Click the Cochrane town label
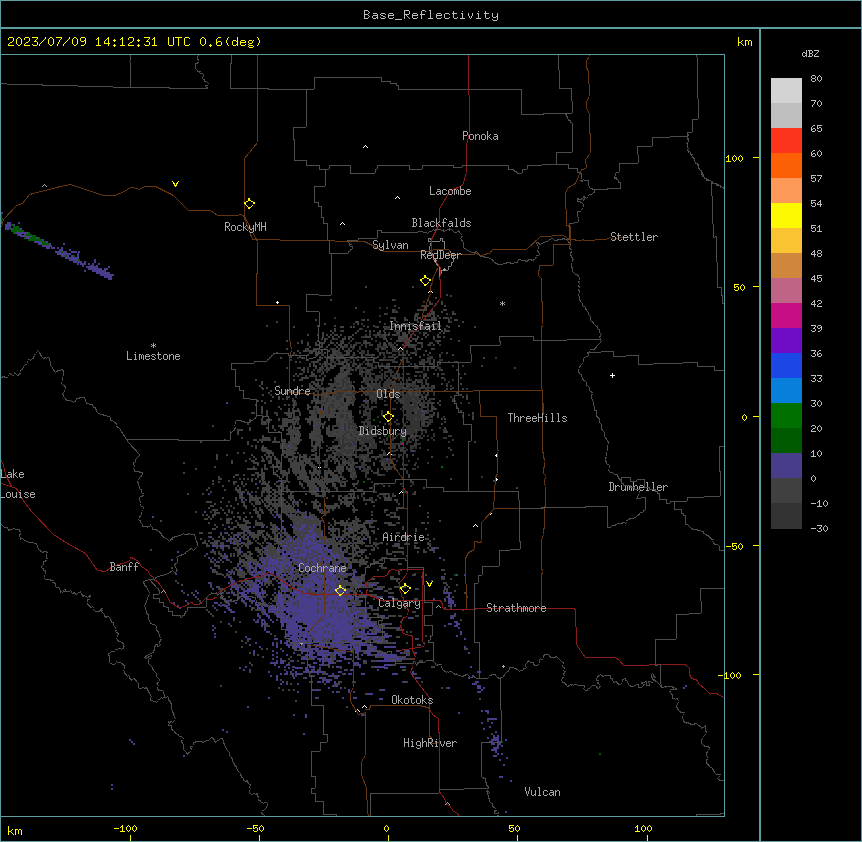The height and width of the screenshot is (842, 862). (322, 568)
